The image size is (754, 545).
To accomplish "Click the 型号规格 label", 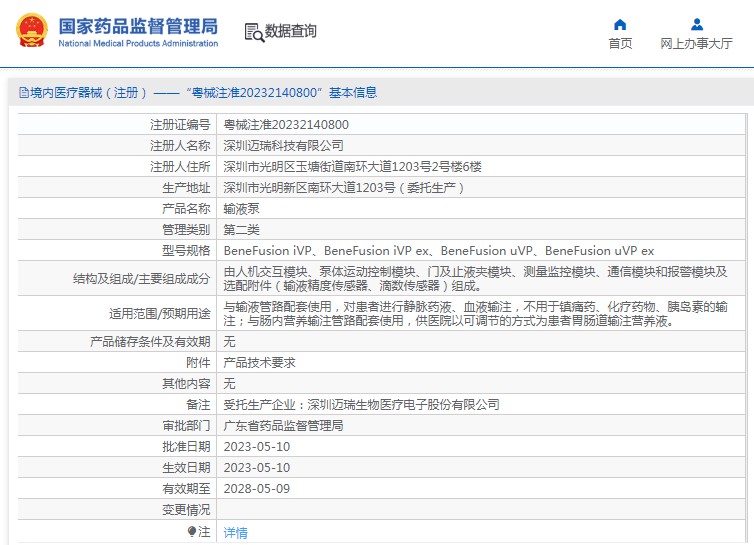I will coord(186,251).
